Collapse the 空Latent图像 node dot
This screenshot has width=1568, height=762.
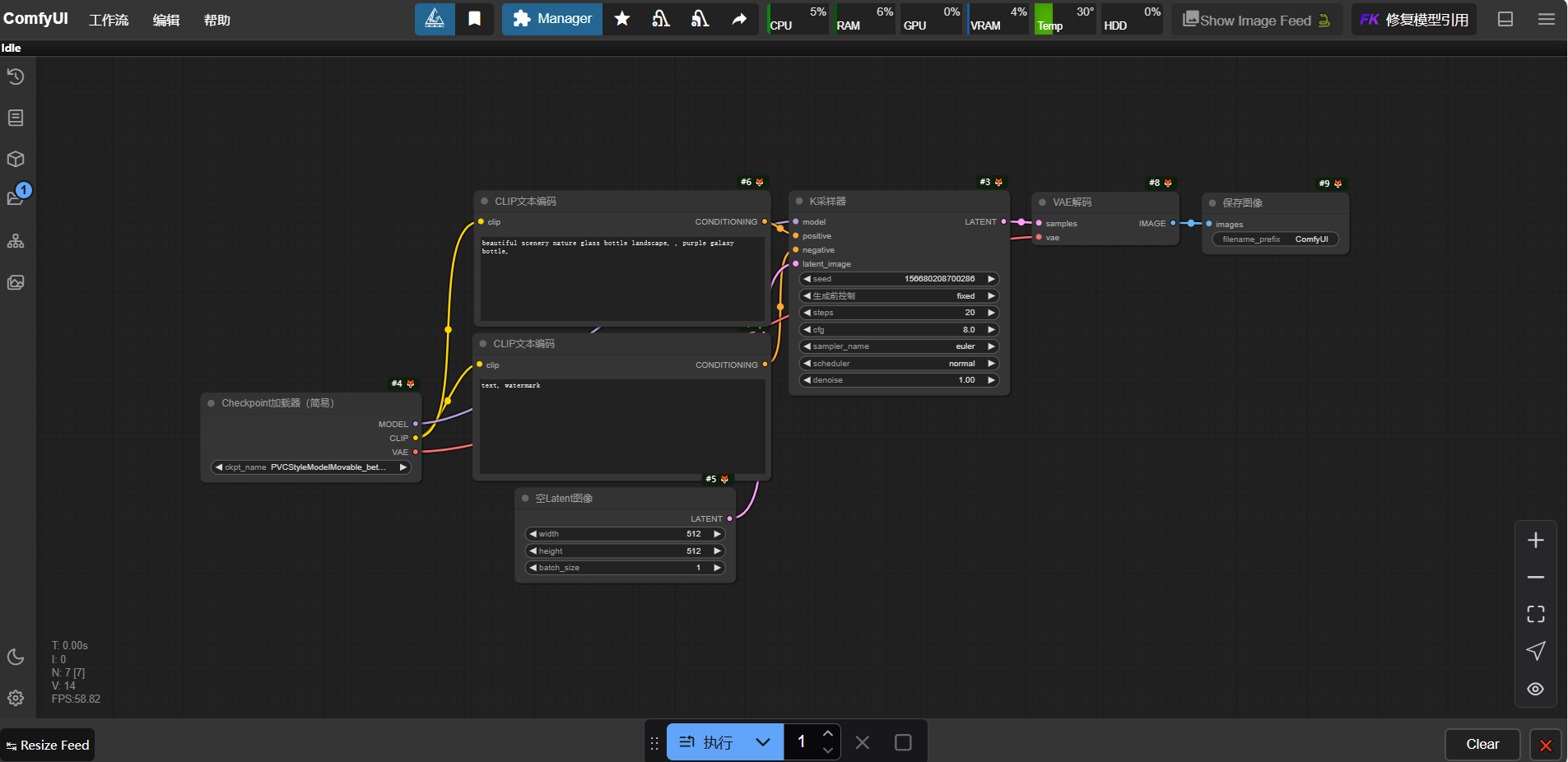click(525, 498)
